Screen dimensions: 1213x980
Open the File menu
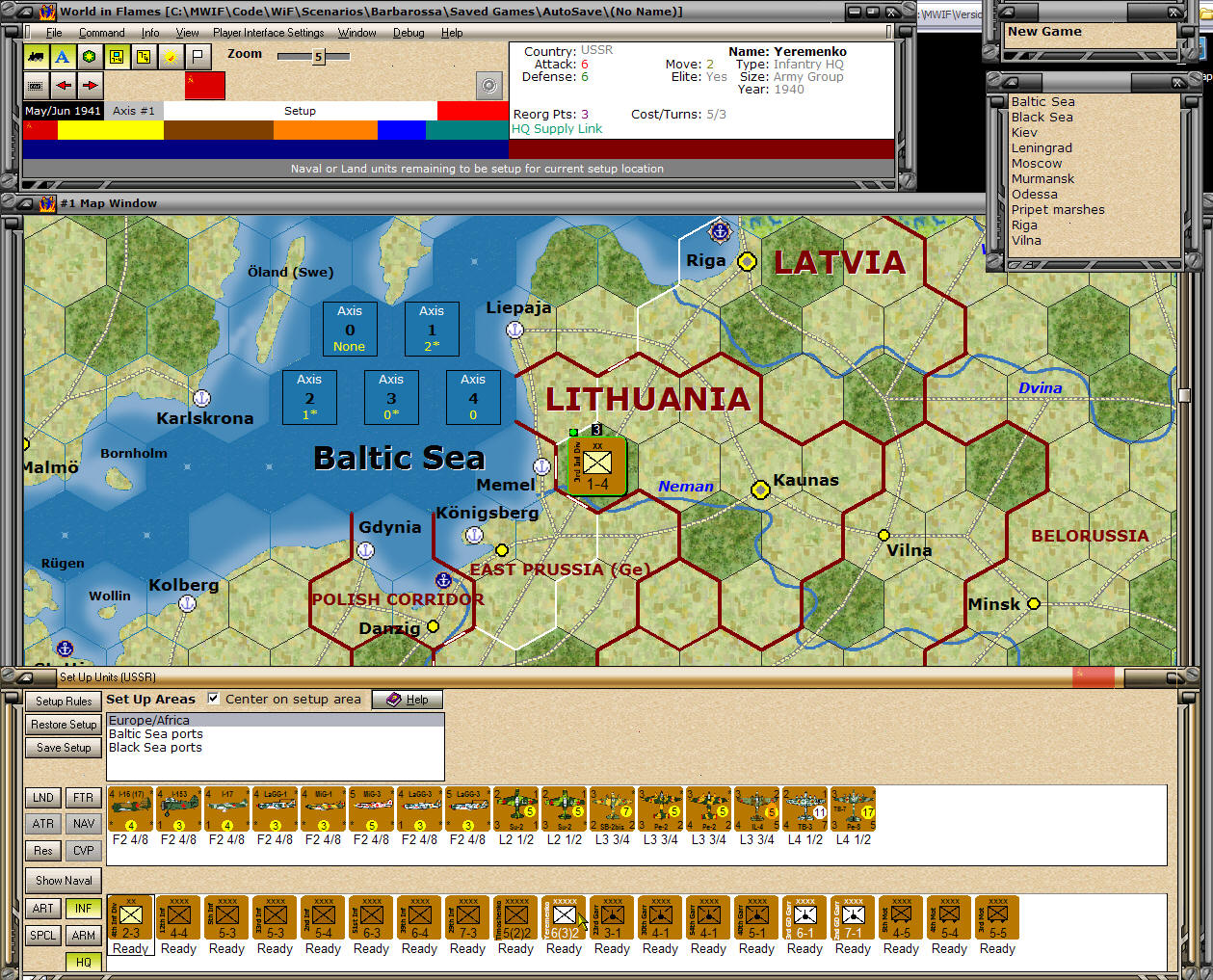(54, 33)
